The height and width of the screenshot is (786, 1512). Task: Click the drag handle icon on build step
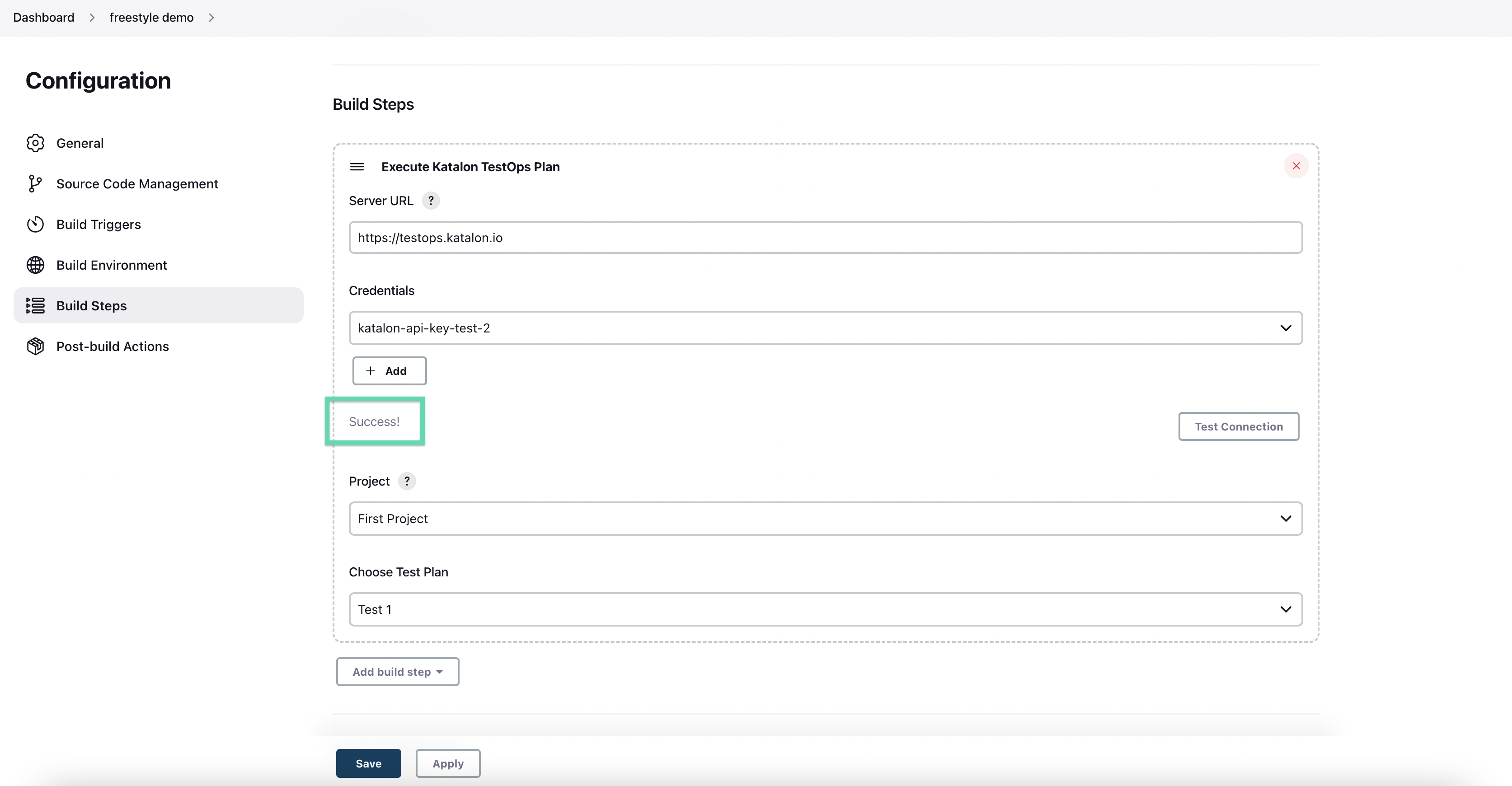[357, 166]
